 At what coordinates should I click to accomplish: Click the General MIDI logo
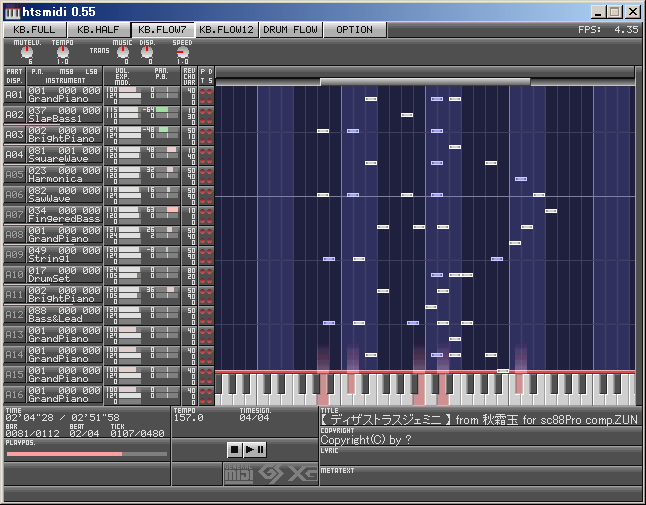[x=239, y=474]
